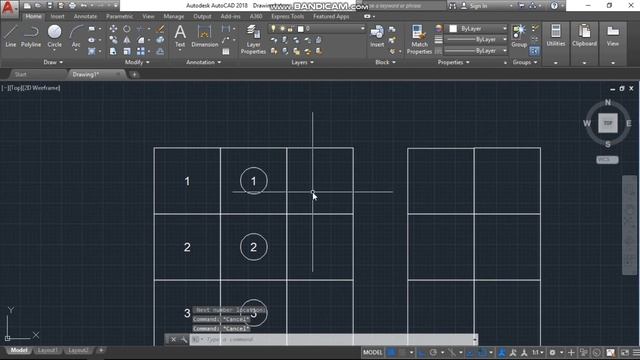This screenshot has height=360, width=640.
Task: Open the layer selection dropdown showing 0
Action: pyautogui.click(x=317, y=29)
